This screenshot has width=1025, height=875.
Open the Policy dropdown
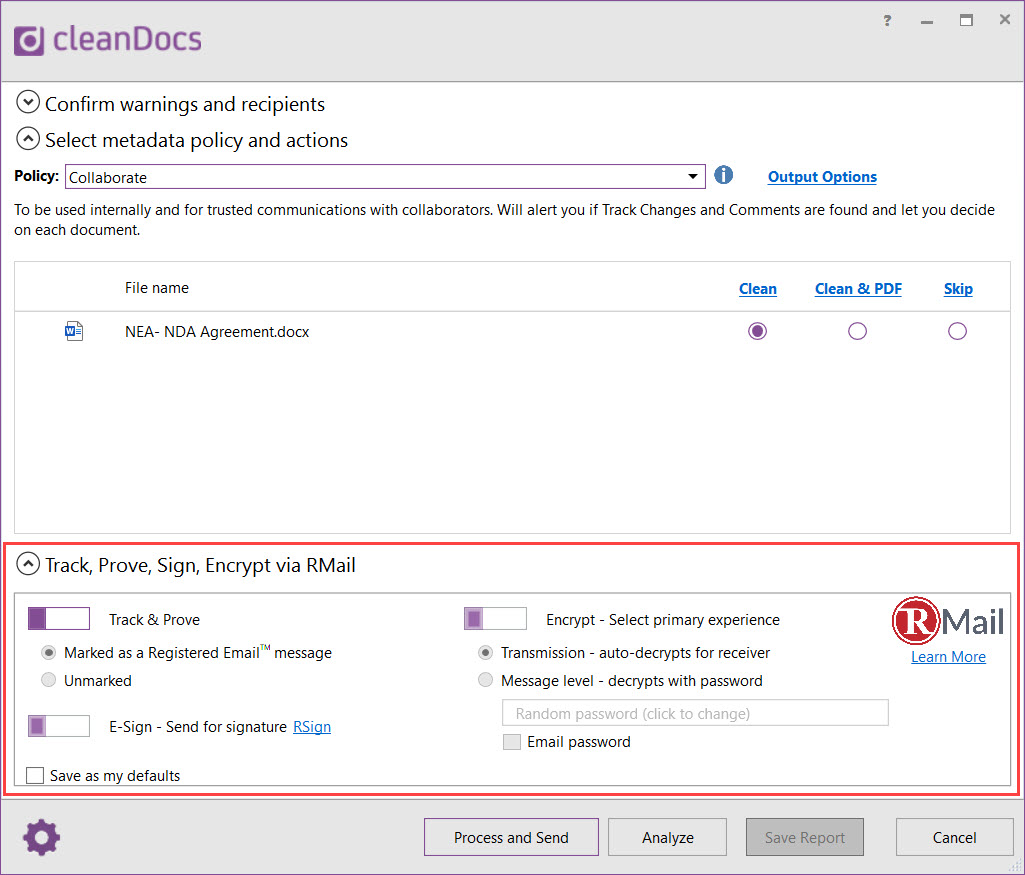point(385,177)
